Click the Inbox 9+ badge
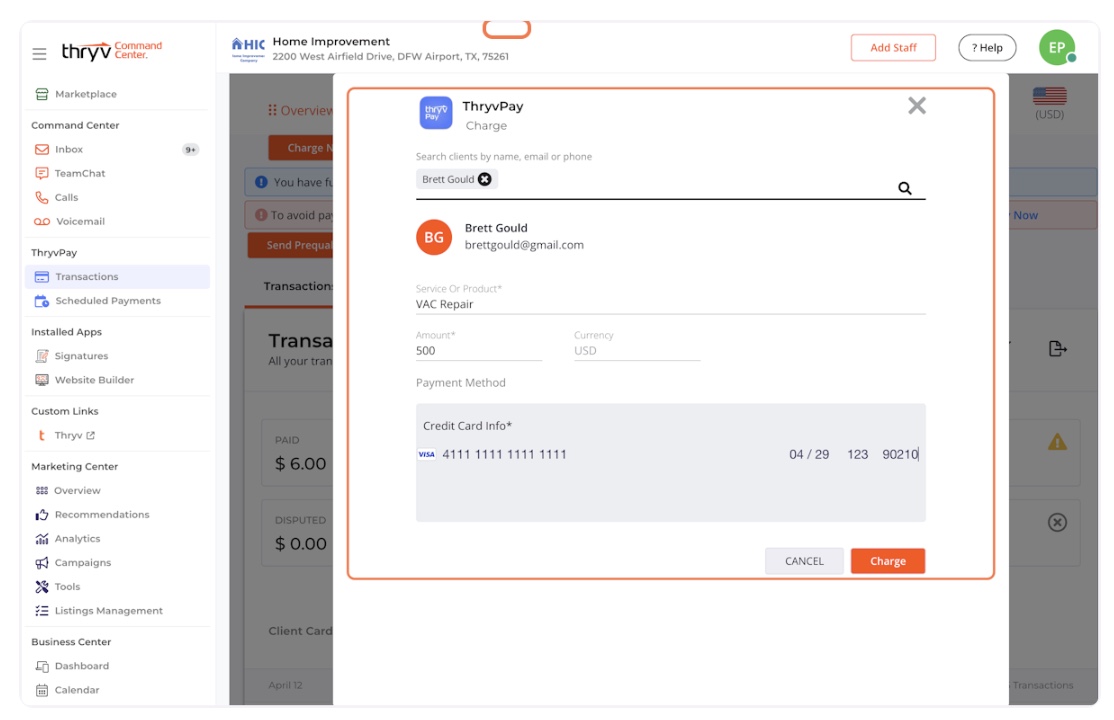This screenshot has width=1114, height=720. [x=190, y=149]
